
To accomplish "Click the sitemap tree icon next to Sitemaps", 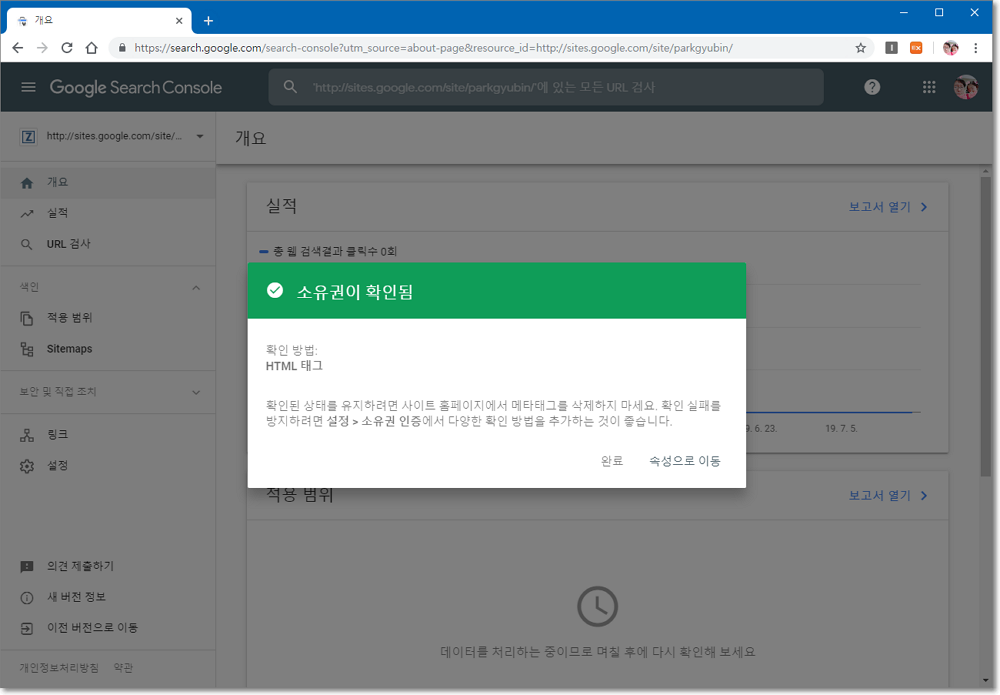I will pos(27,349).
